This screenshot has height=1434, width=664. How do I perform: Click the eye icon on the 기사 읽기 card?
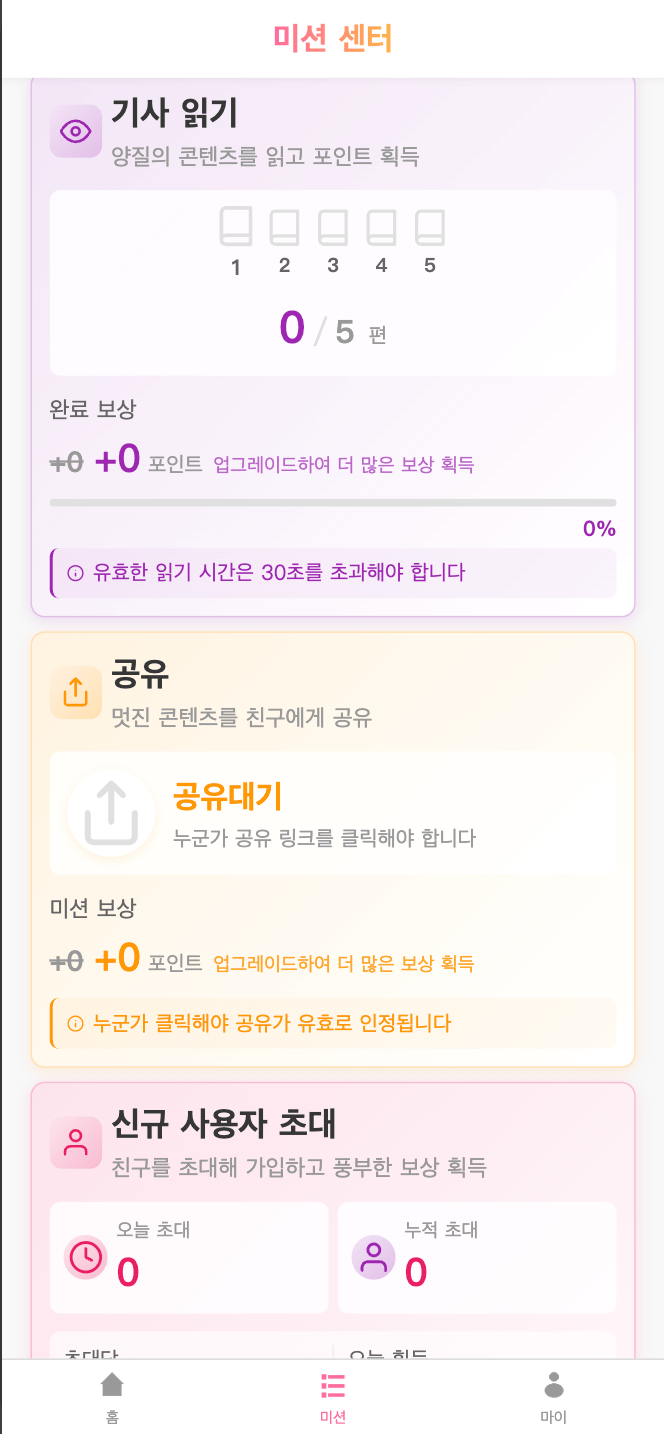(x=75, y=131)
